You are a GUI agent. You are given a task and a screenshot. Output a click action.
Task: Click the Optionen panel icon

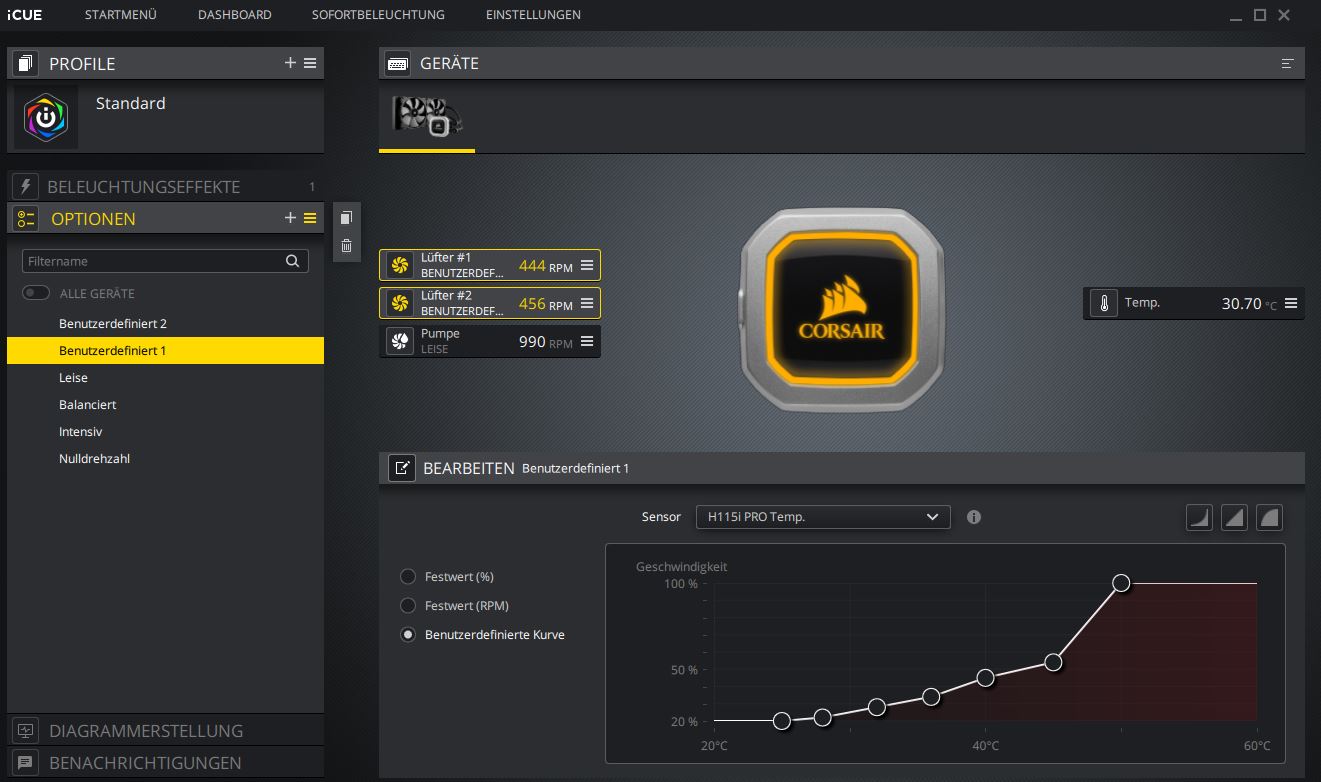(x=26, y=218)
